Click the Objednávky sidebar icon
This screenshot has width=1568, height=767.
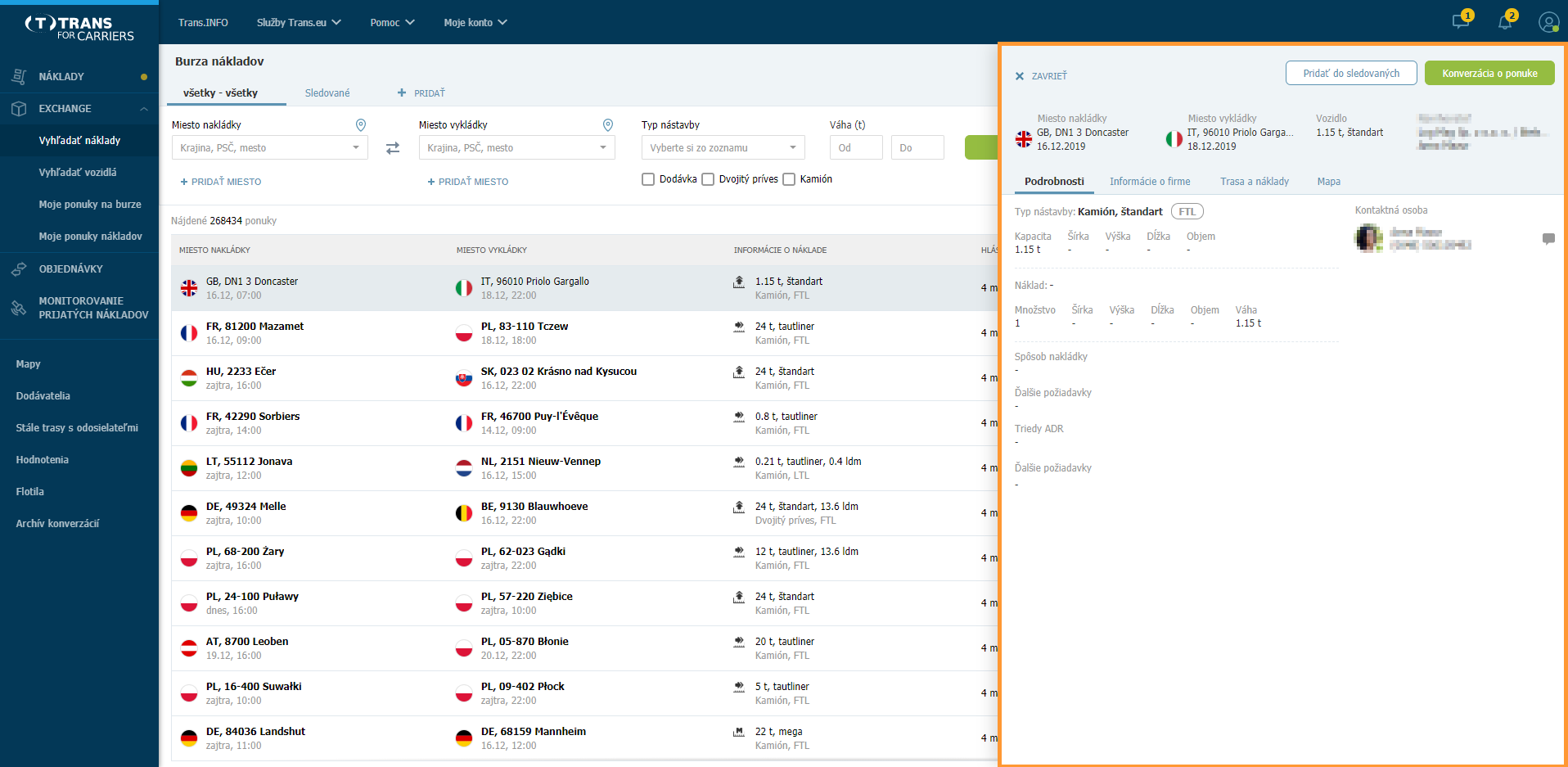pos(19,268)
